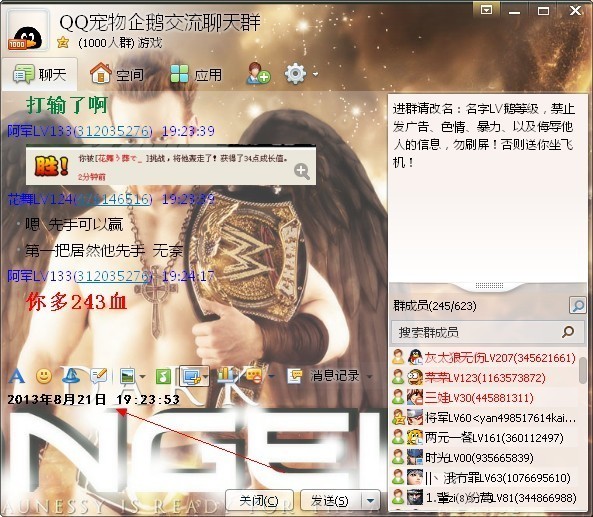Screen dimensions: 593x517
Task: Click the member search toggle icon
Action: point(577,305)
